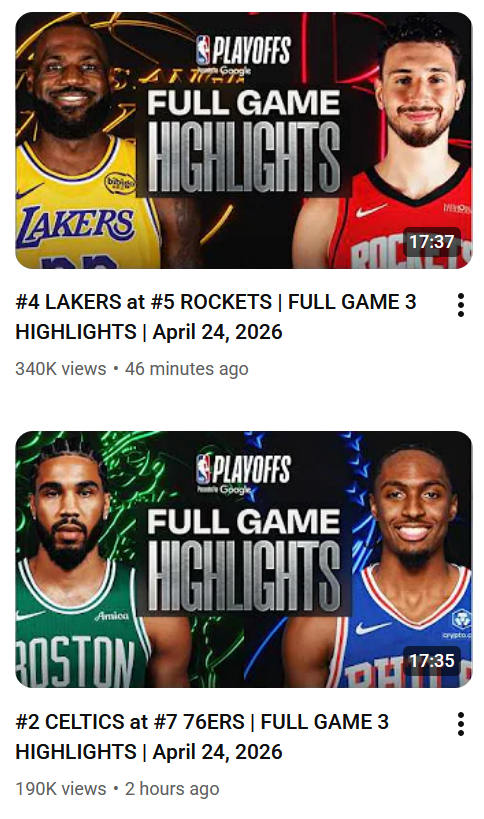Click the 17:37 duration badge
The width and height of the screenshot is (484, 819).
[432, 241]
